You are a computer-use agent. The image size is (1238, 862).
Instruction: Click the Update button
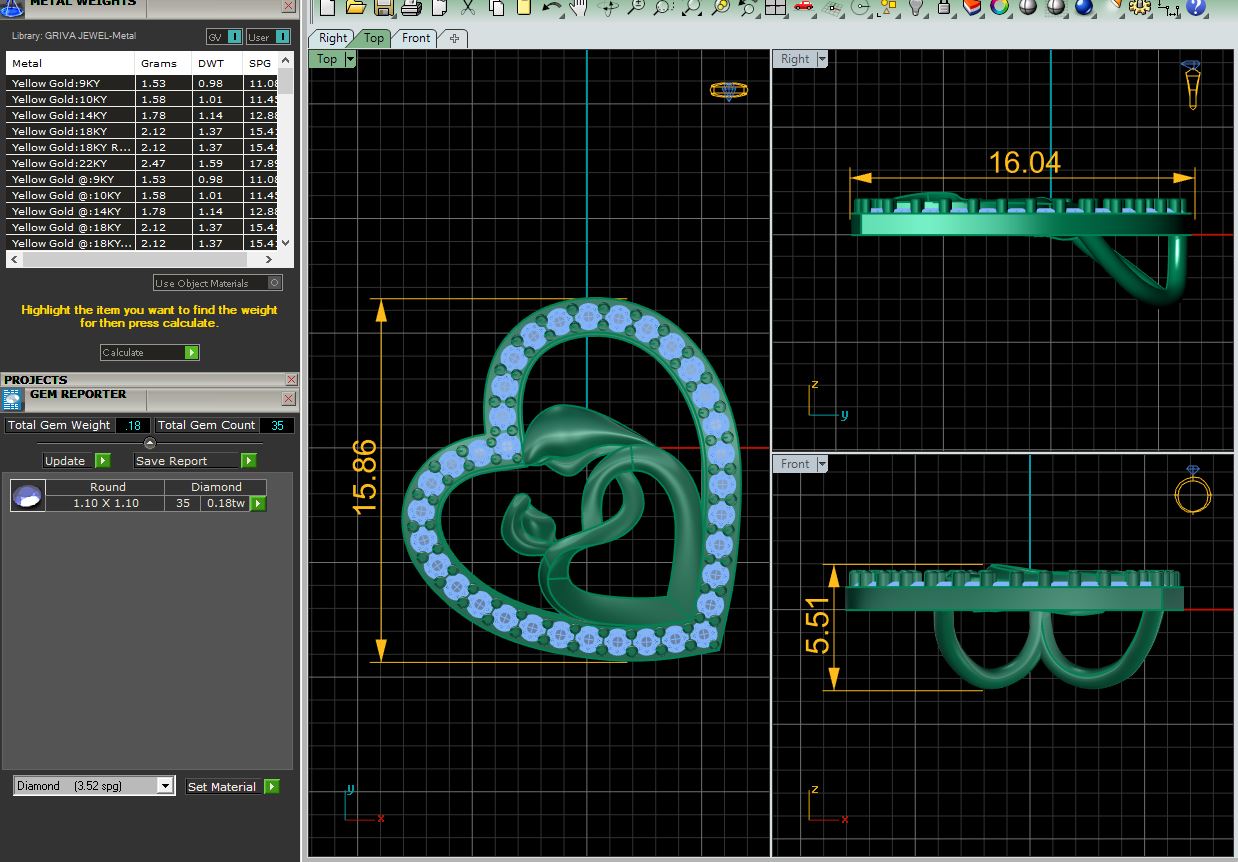click(77, 461)
